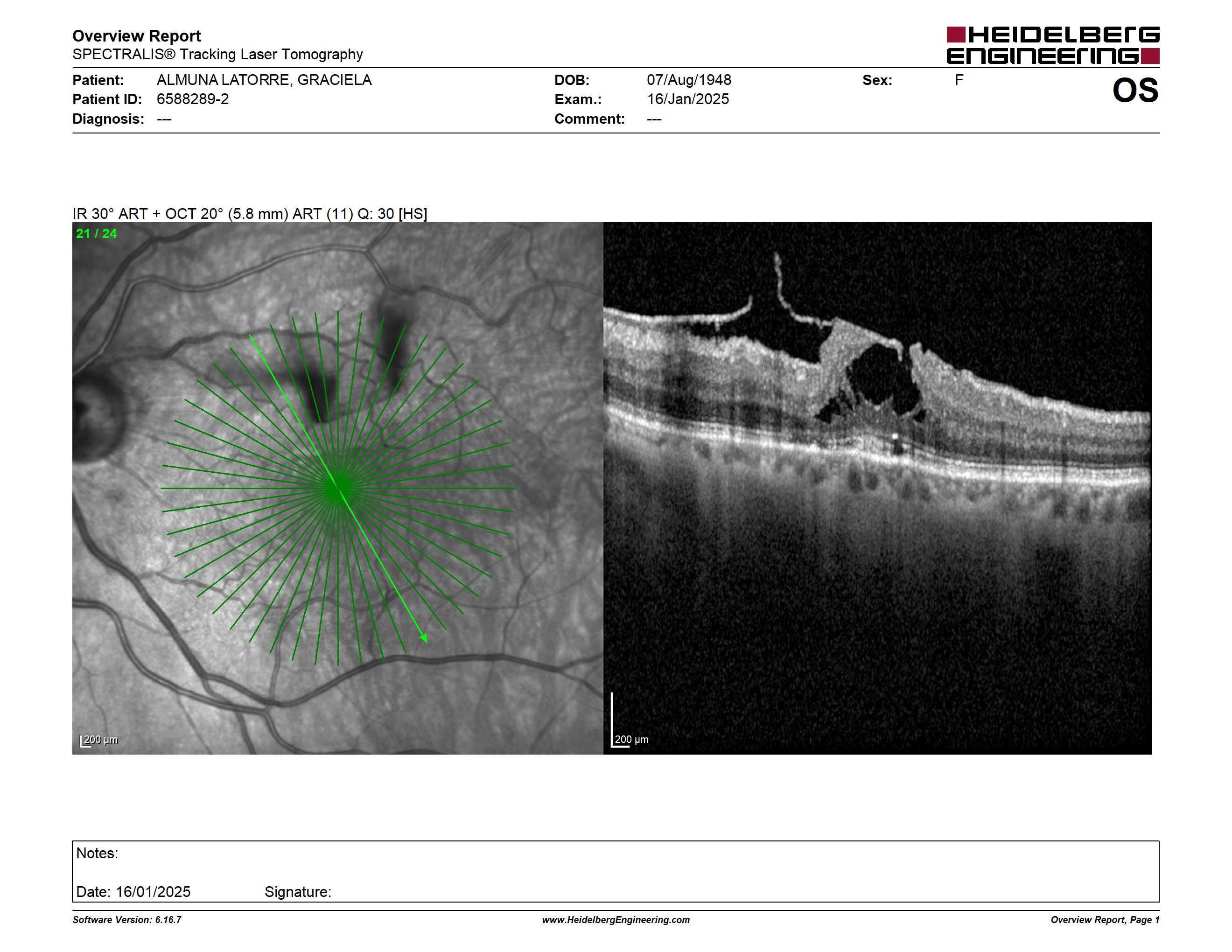Click the Overview Report, Page 1 footer
The width and height of the screenshot is (1232, 952).
click(1105, 920)
